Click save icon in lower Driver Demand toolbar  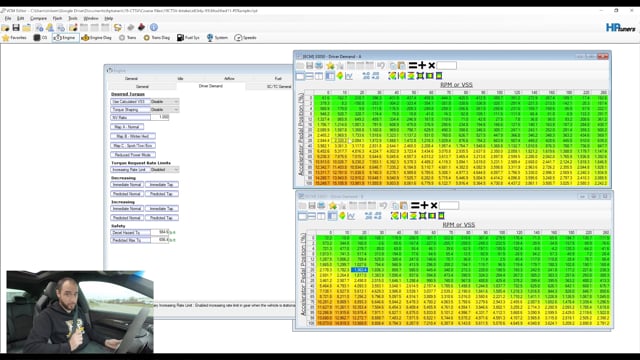point(312,206)
